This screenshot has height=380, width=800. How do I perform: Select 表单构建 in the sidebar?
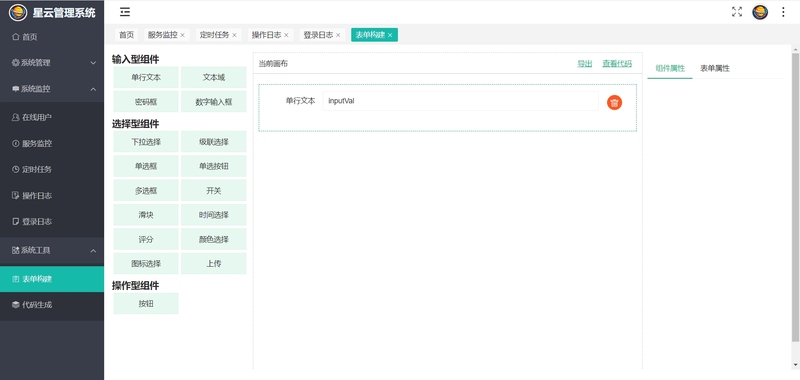click(52, 279)
